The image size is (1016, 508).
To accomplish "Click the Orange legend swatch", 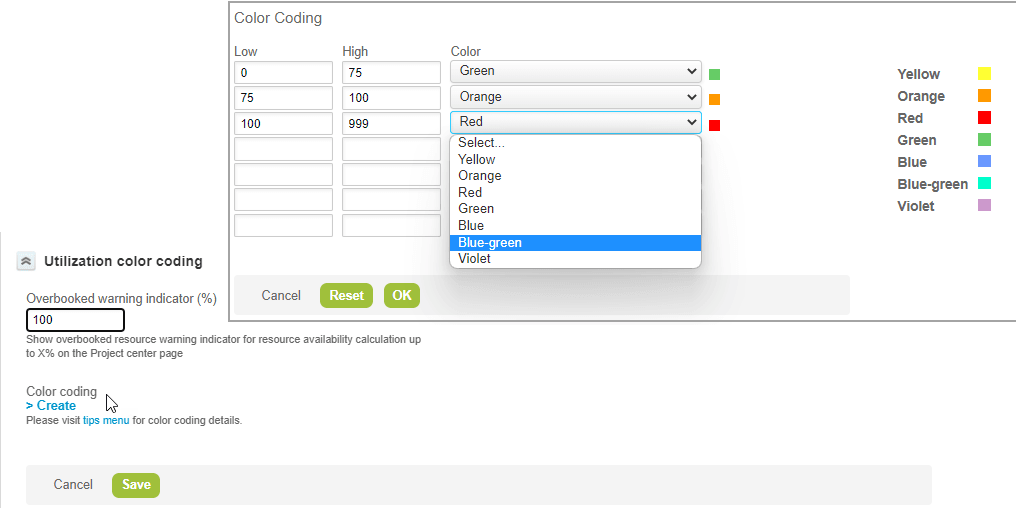I will coord(984,96).
